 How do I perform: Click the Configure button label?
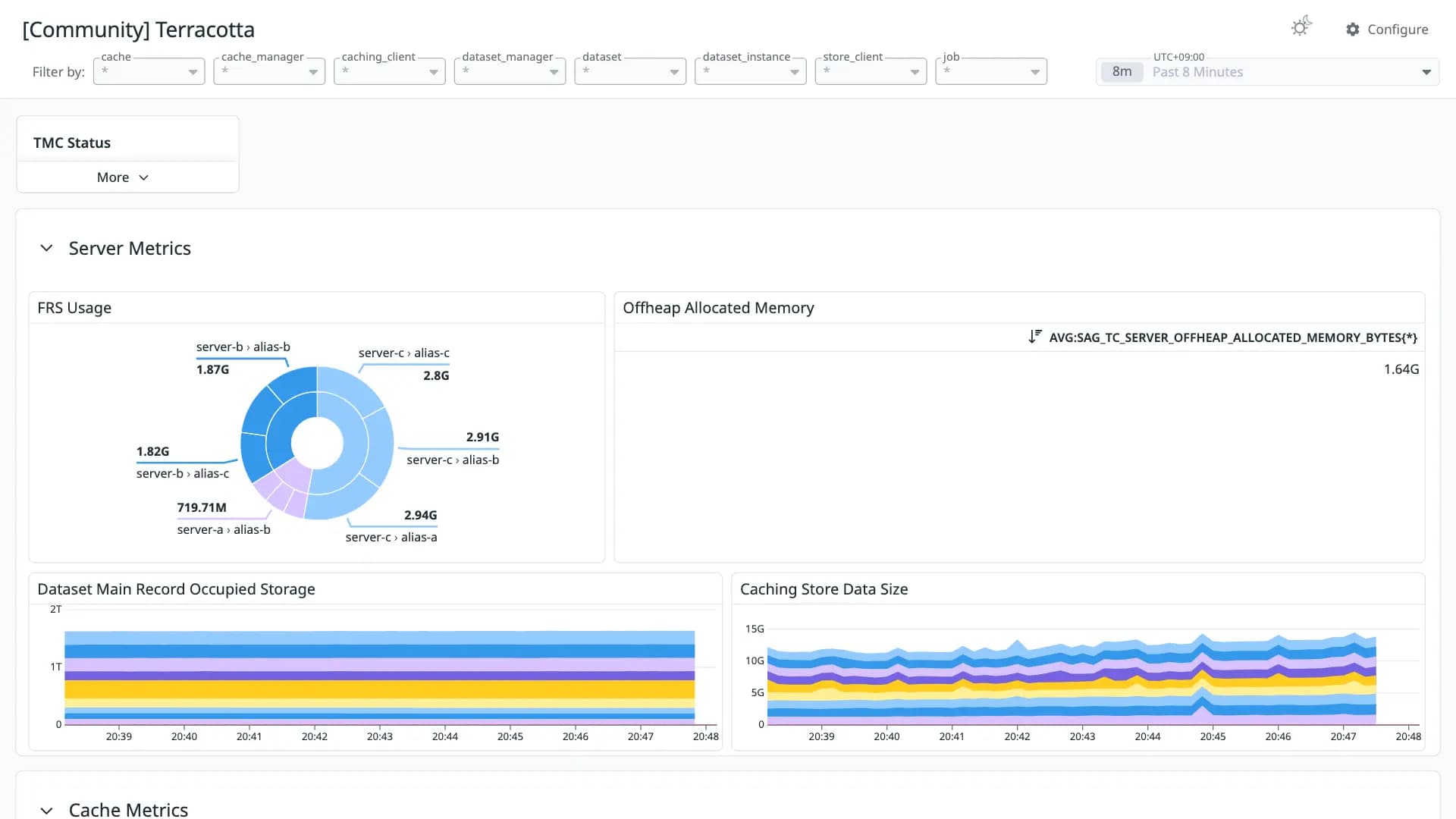click(1398, 30)
